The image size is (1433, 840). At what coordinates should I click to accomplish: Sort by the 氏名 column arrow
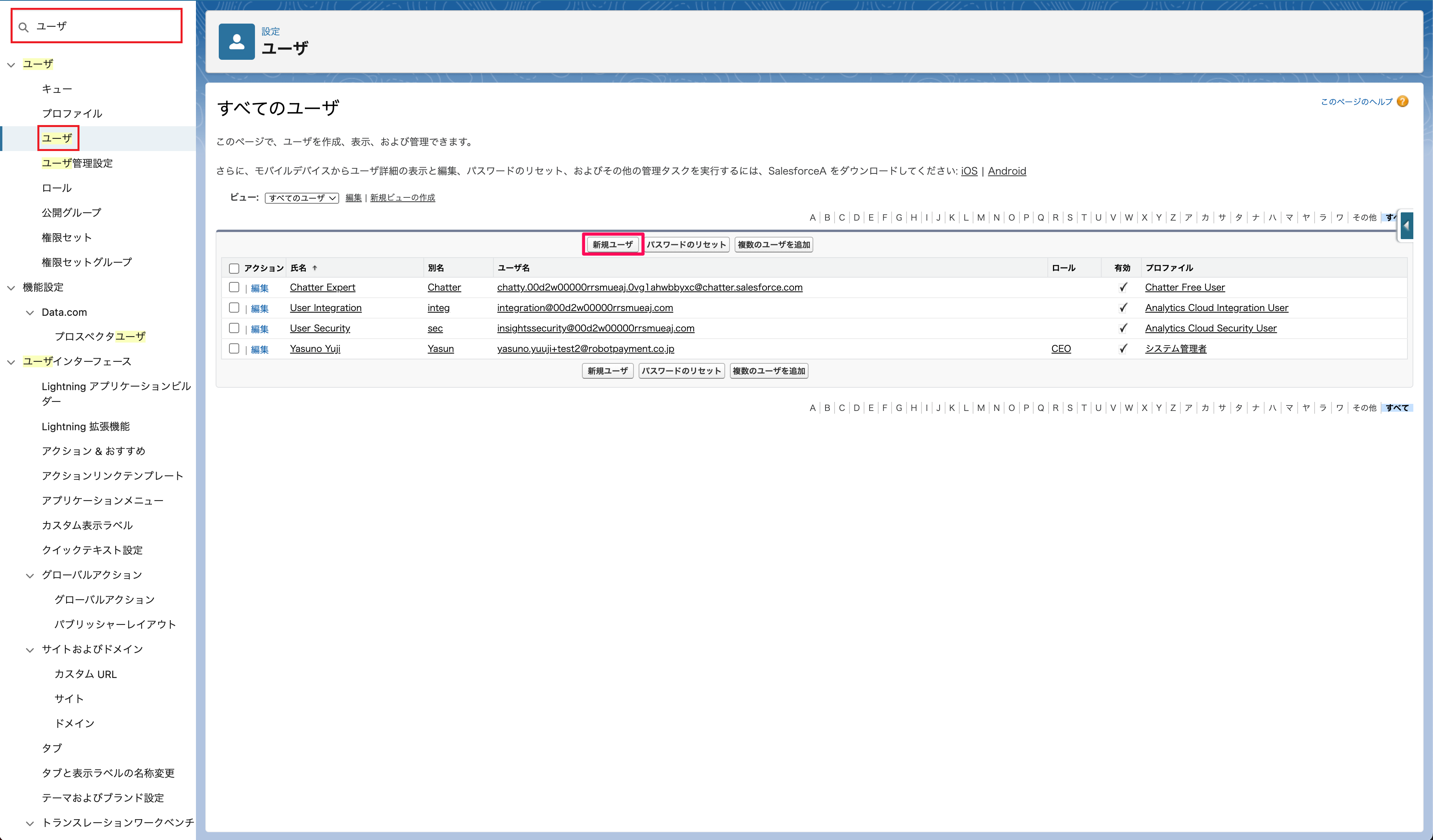pos(314,268)
